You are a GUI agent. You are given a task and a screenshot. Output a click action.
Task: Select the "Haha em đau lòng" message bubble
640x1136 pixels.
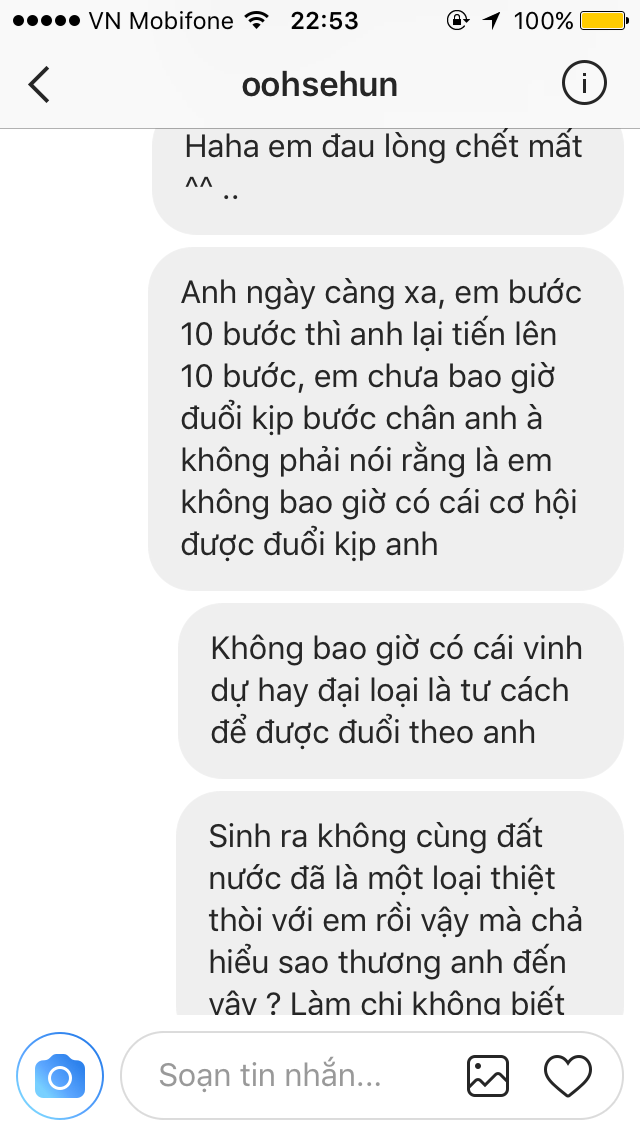[388, 182]
